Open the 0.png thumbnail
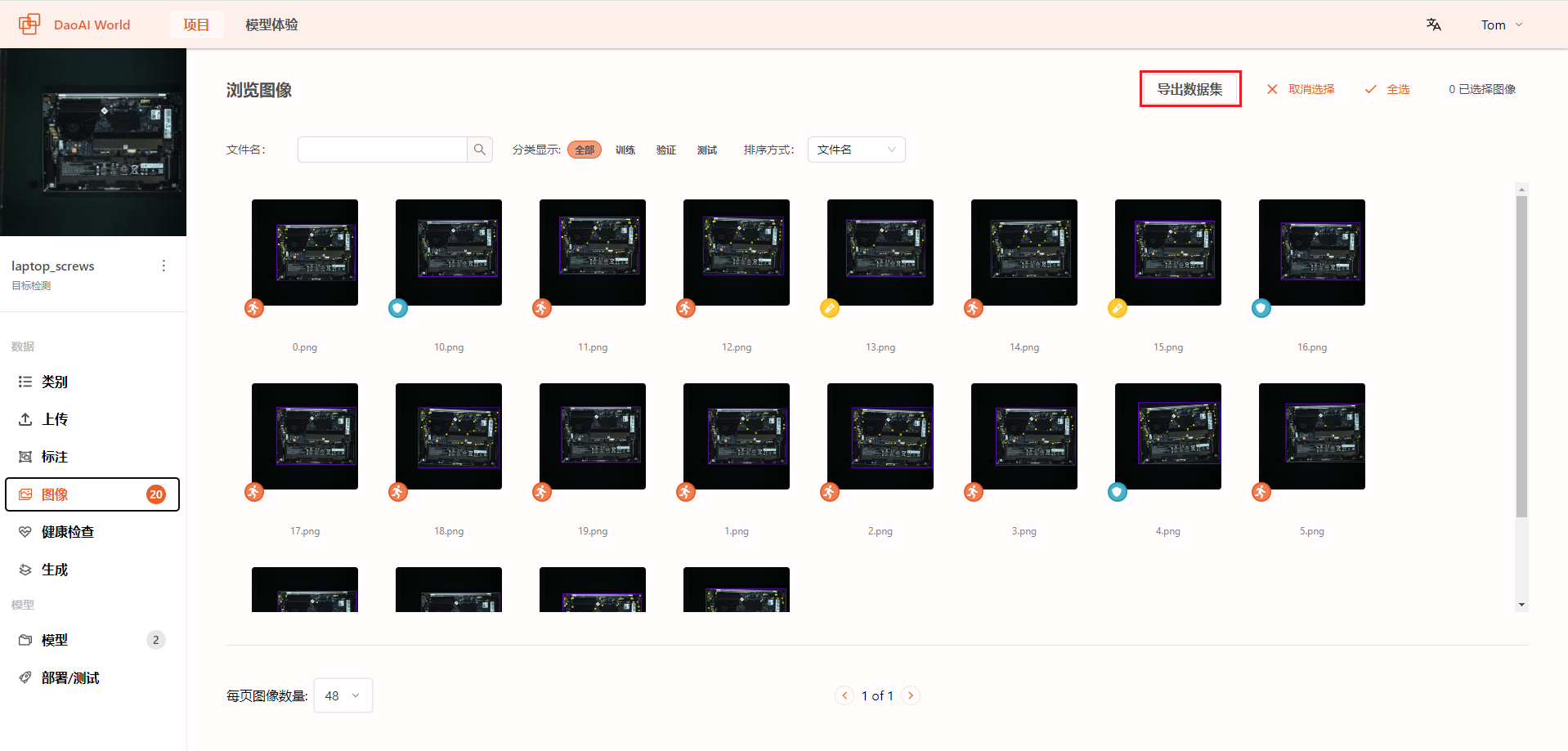 coord(305,253)
